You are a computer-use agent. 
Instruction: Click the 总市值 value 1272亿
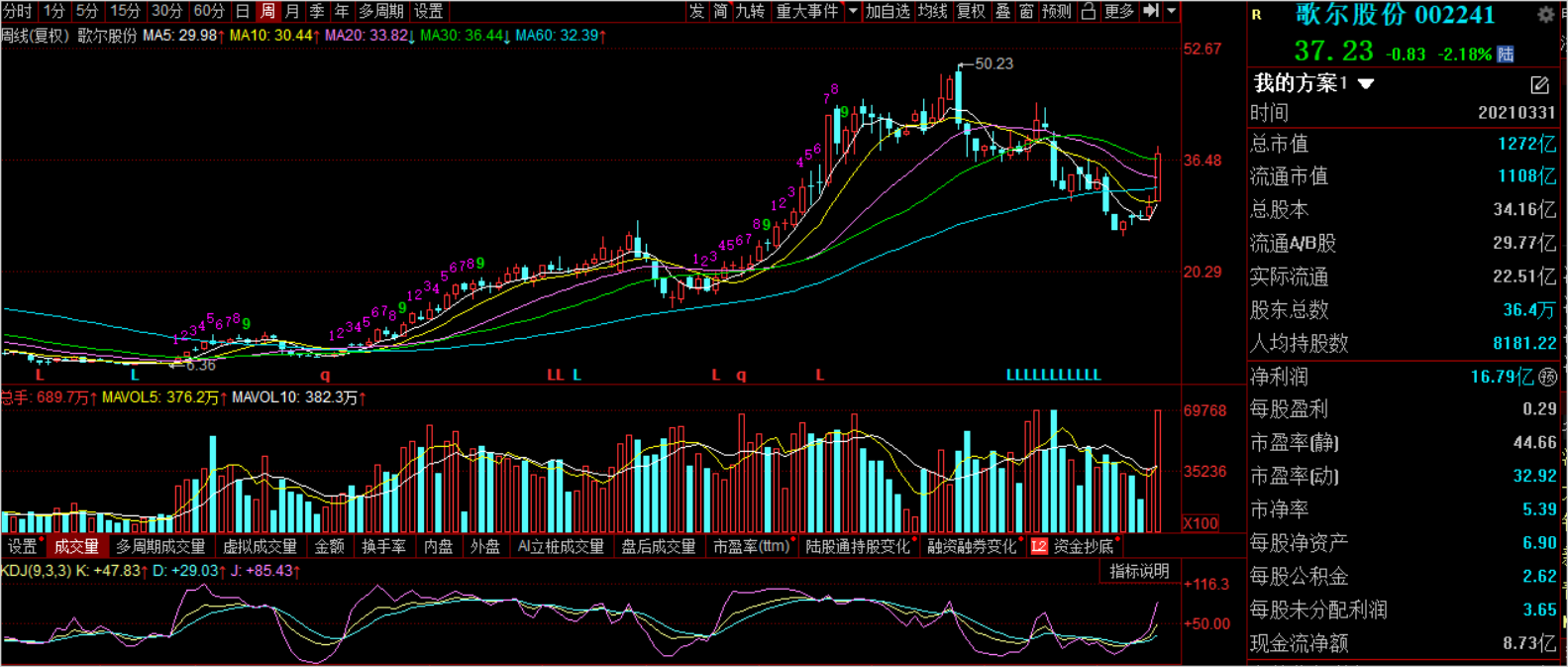[x=1526, y=144]
